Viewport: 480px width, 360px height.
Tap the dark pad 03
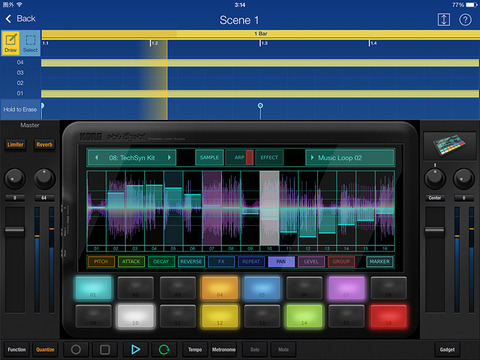[178, 288]
